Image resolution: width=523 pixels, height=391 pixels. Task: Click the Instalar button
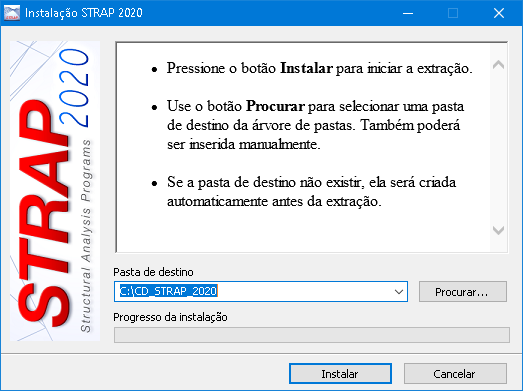click(x=340, y=374)
